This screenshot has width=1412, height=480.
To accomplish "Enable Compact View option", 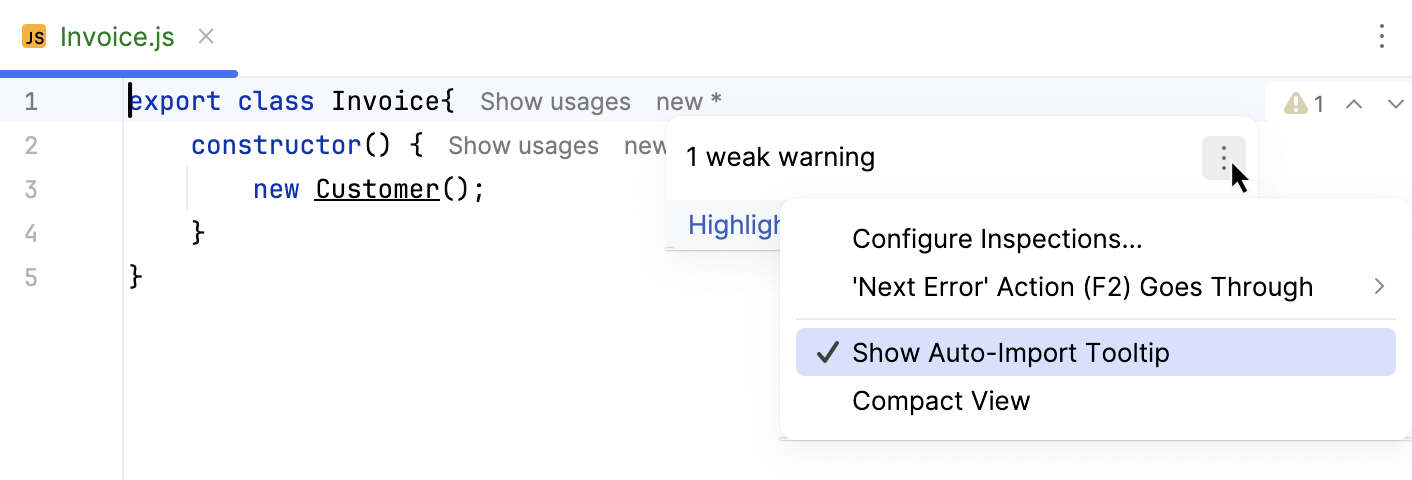I will click(x=941, y=401).
